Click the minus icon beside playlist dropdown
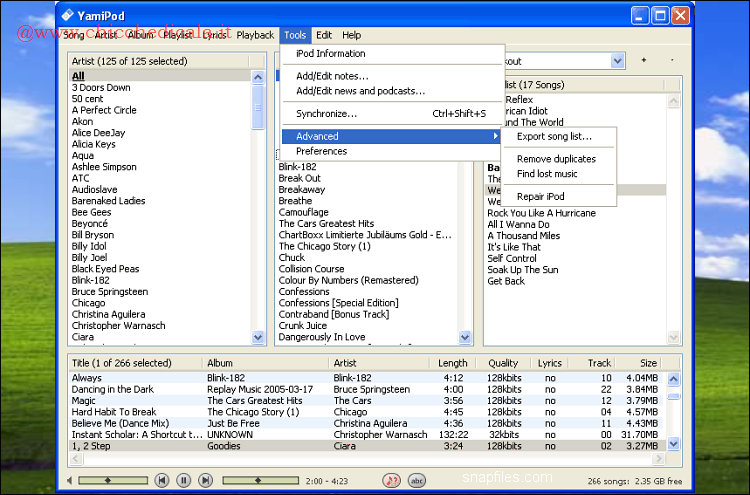The height and width of the screenshot is (495, 750). point(670,61)
